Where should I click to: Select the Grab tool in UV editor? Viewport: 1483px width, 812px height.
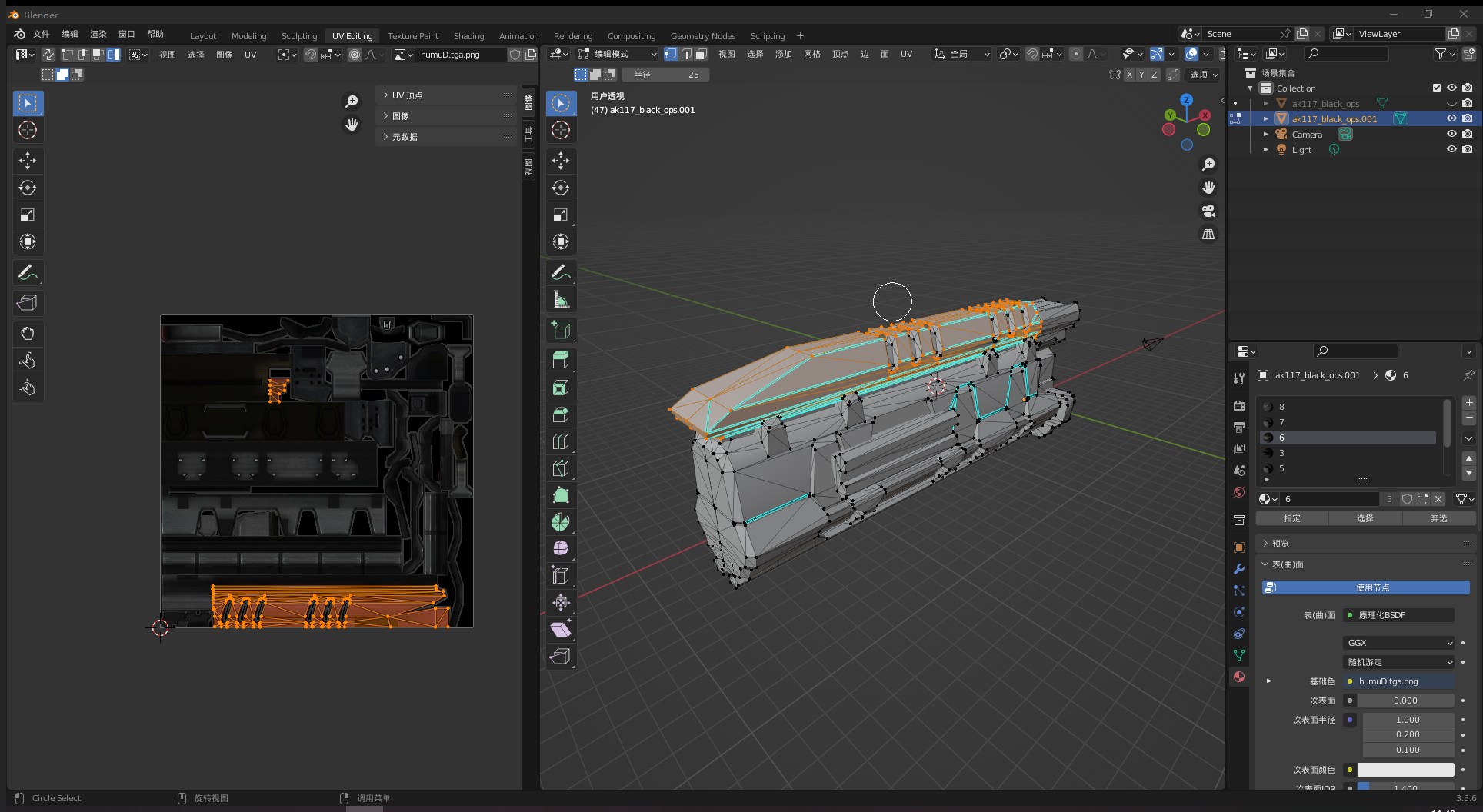point(28,334)
